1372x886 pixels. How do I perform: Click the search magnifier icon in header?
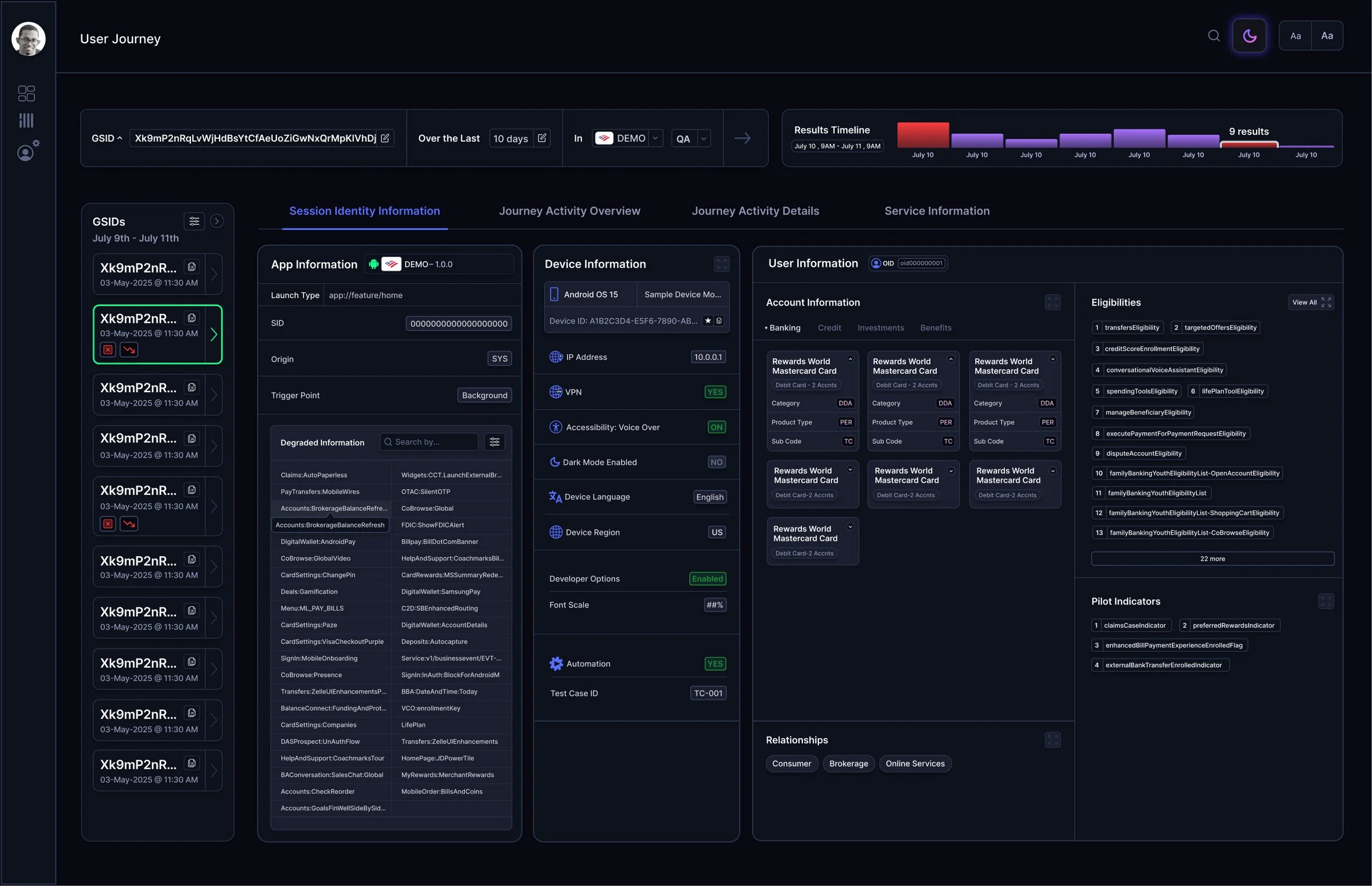point(1214,36)
